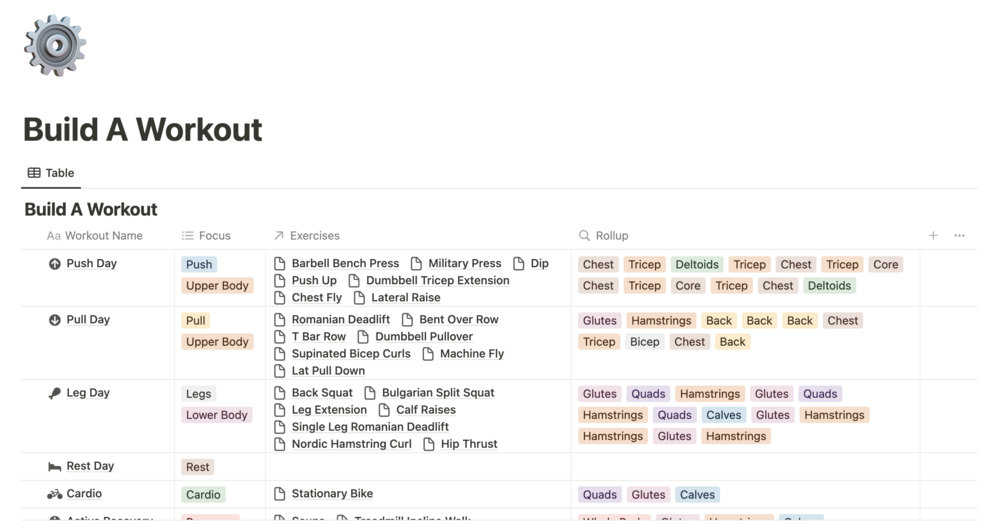Open the Push Up exercise

[314, 281]
